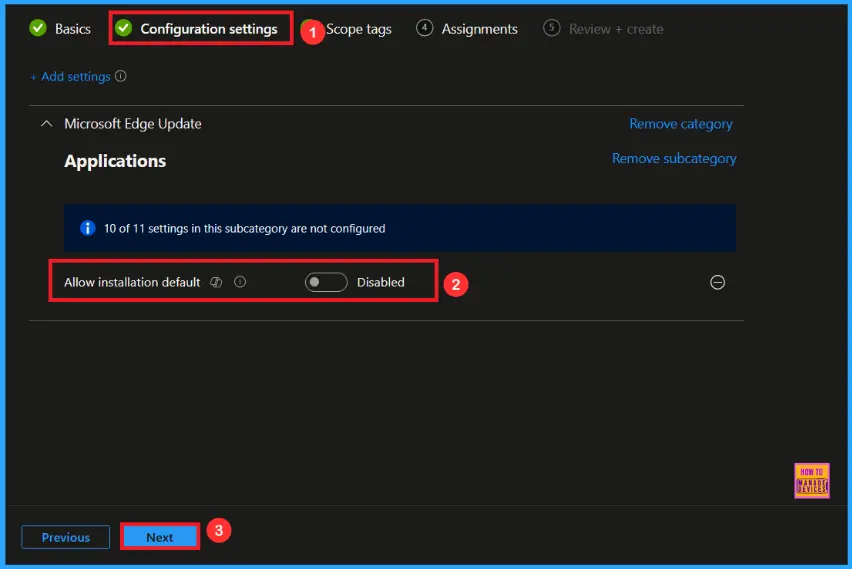Toggle Allow installation default switch
Viewport: 852px width, 569px height.
325,282
